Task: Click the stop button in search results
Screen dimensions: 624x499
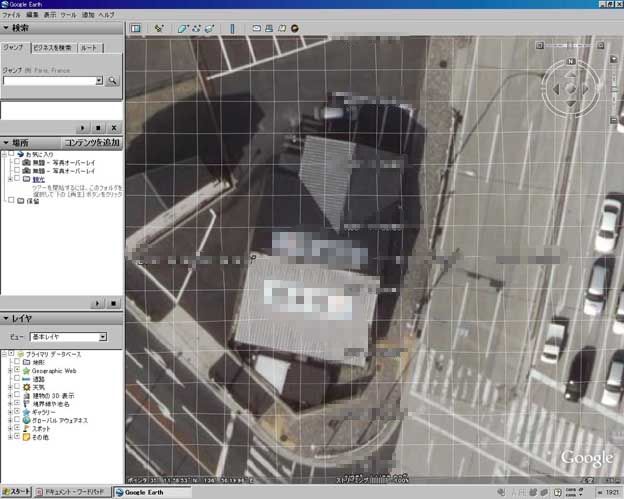Action: point(98,128)
